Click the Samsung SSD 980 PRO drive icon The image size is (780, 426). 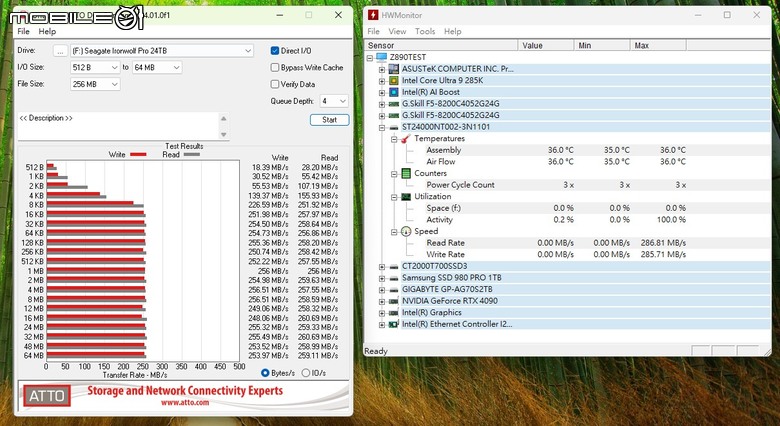393,278
